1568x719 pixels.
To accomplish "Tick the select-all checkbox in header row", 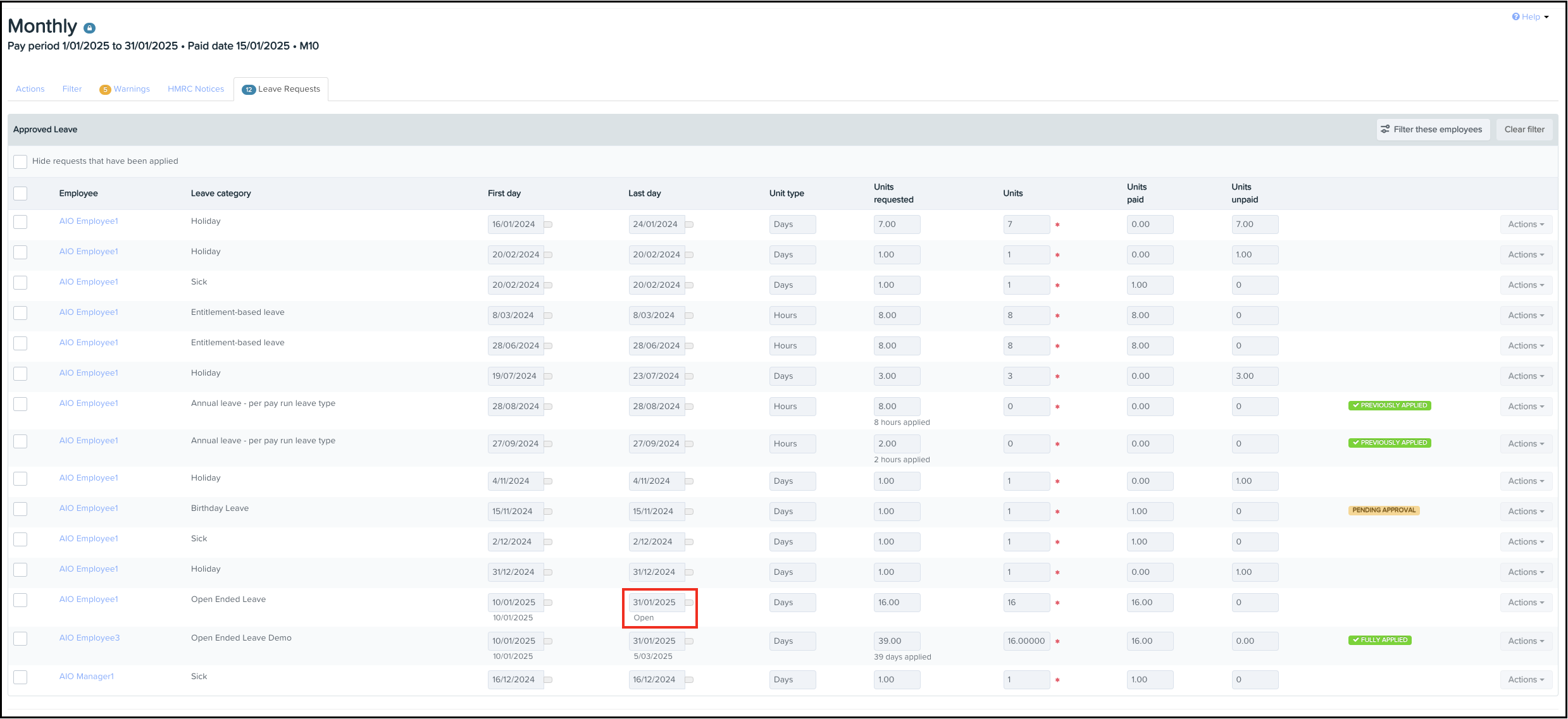I will click(x=20, y=194).
